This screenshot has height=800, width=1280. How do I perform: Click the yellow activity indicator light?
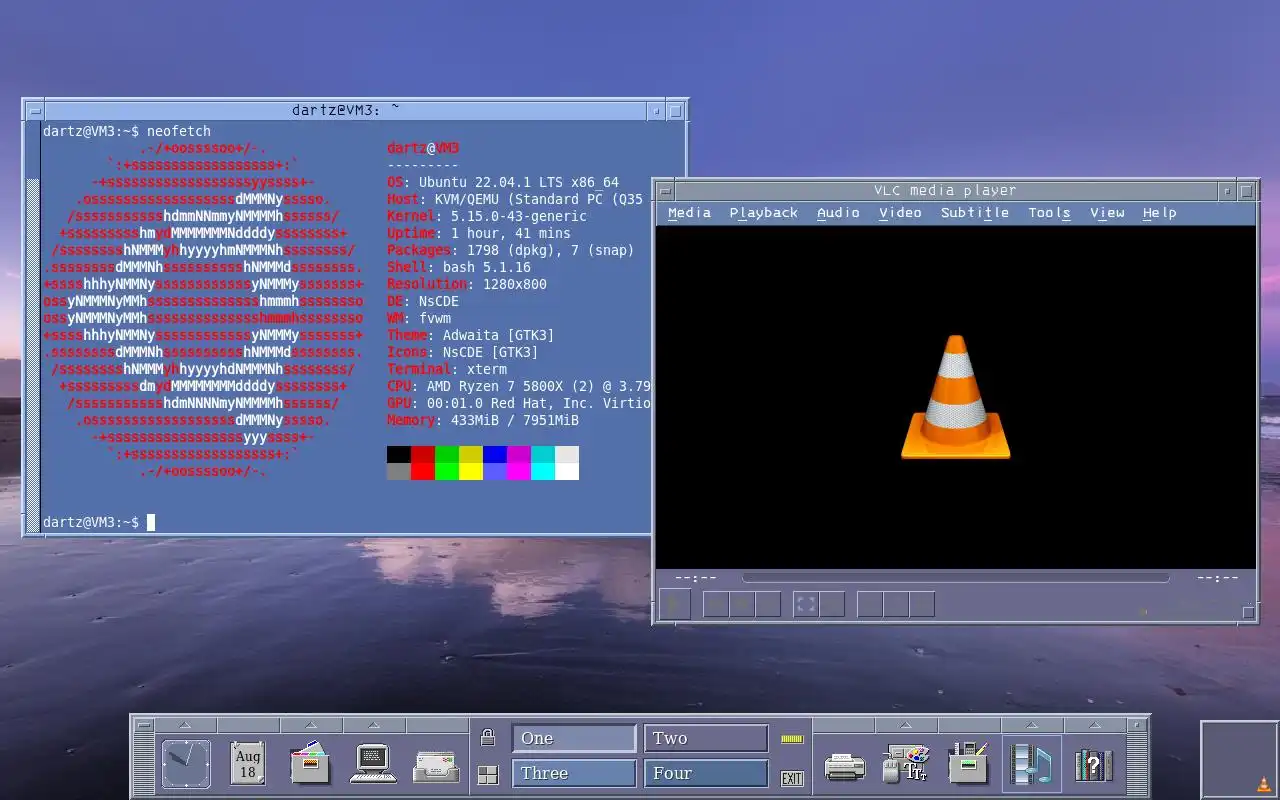click(792, 739)
